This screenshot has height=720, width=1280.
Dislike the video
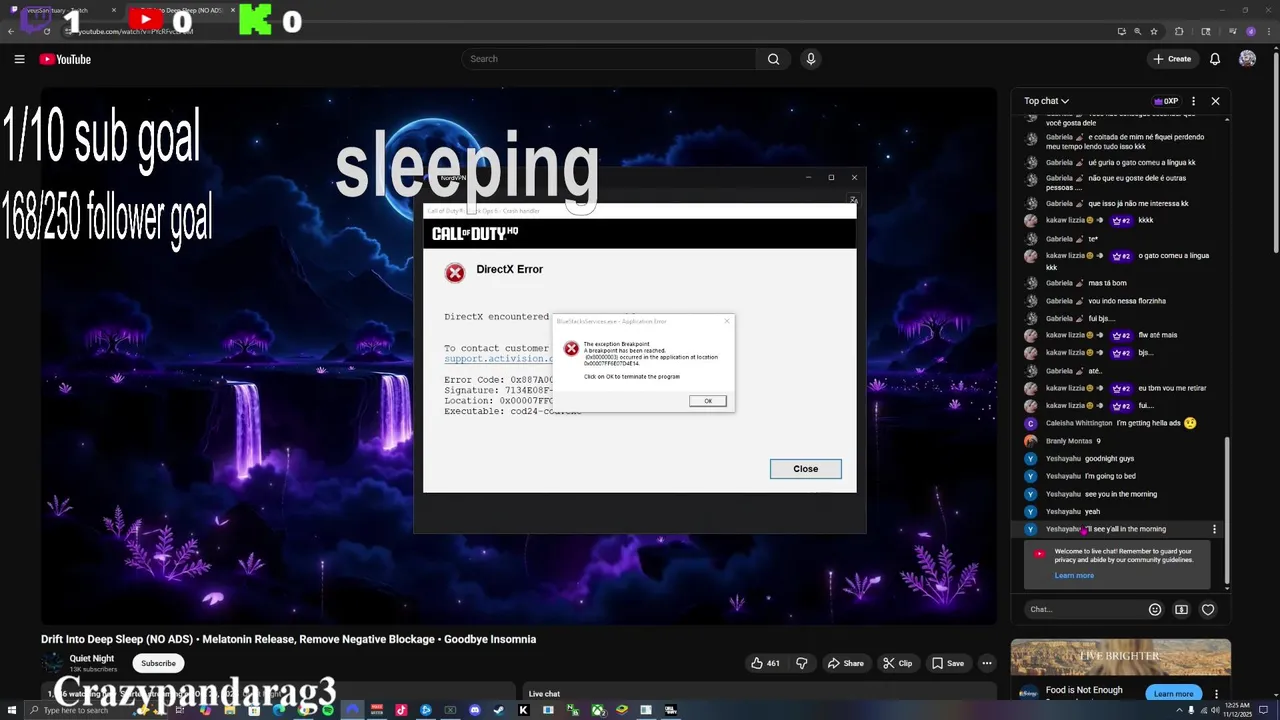click(801, 663)
